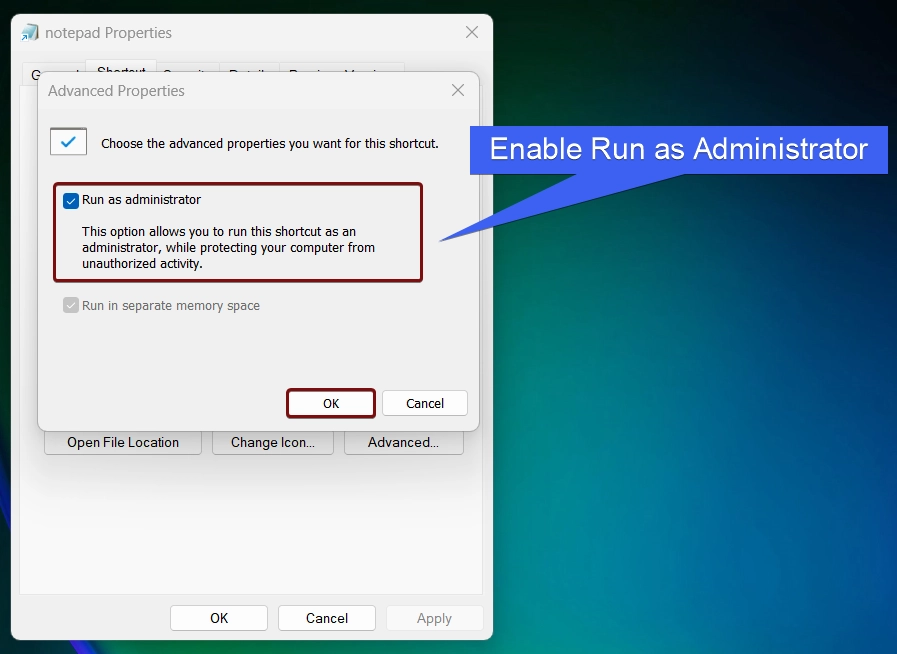The height and width of the screenshot is (654, 897).
Task: Uncheck the Run as administrator checkbox
Action: coord(70,201)
